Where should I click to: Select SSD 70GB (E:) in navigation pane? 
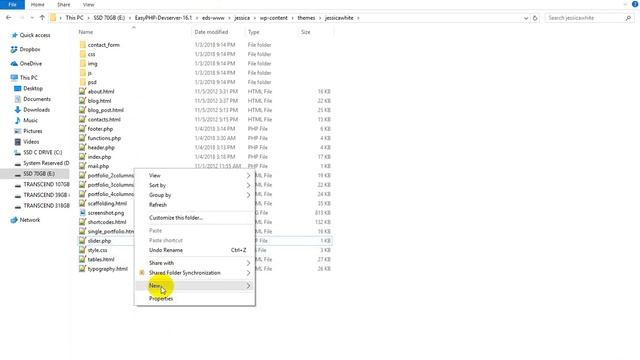point(39,174)
